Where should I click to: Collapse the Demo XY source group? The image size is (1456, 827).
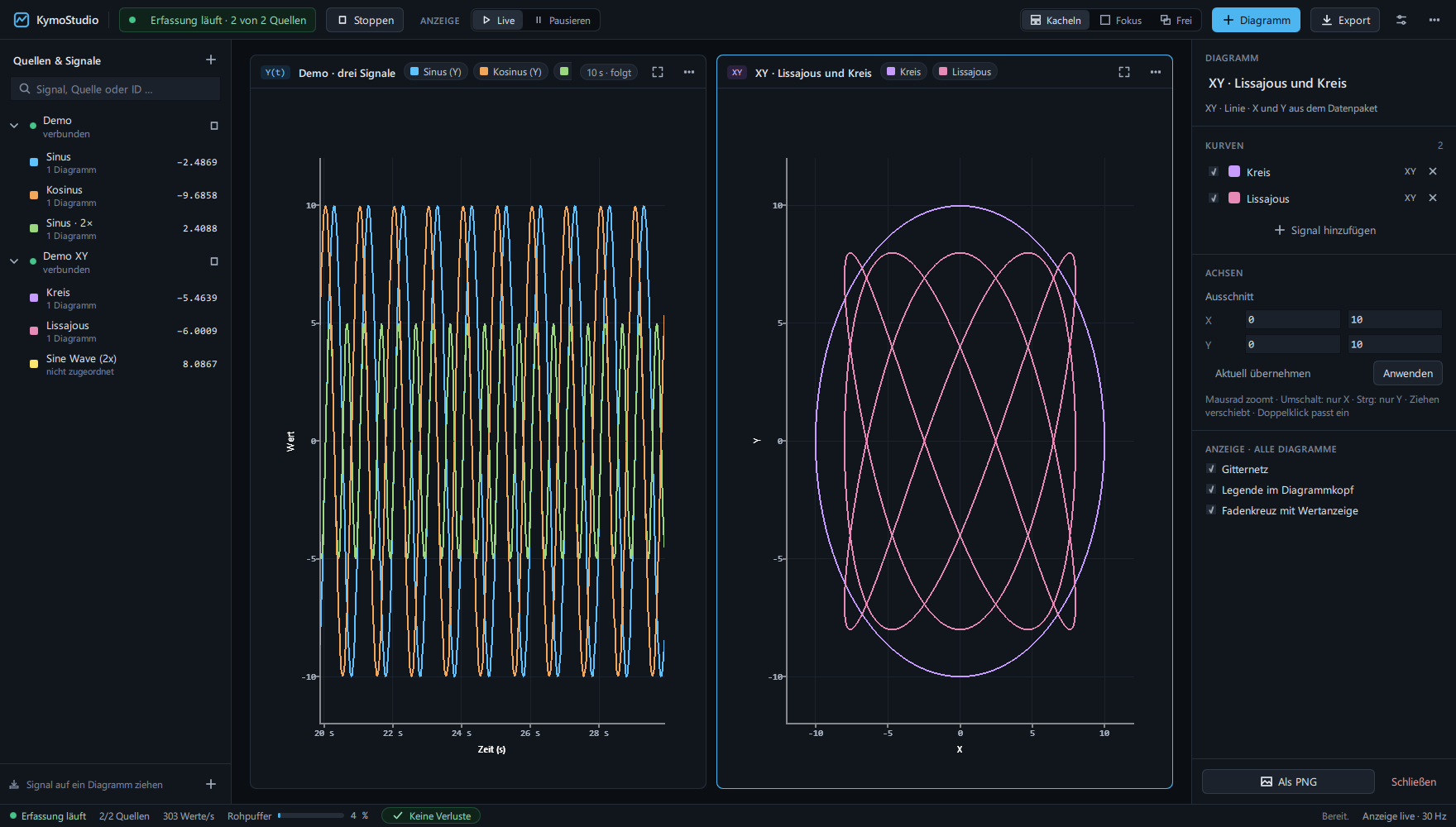[x=14, y=261]
